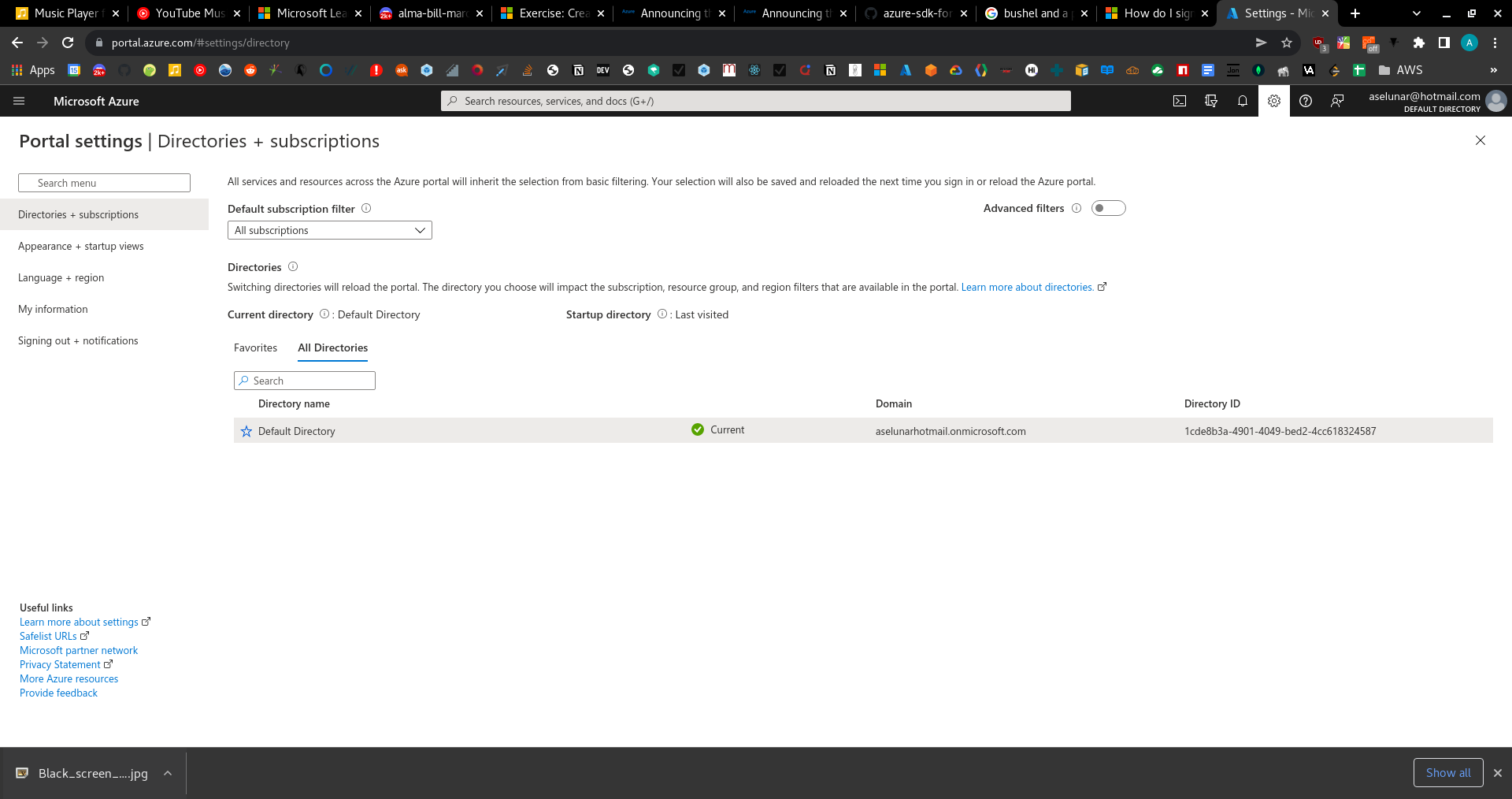Screen dimensions: 1512x799
Task: Switch to the YouTube Music browser tab
Action: pos(189,13)
